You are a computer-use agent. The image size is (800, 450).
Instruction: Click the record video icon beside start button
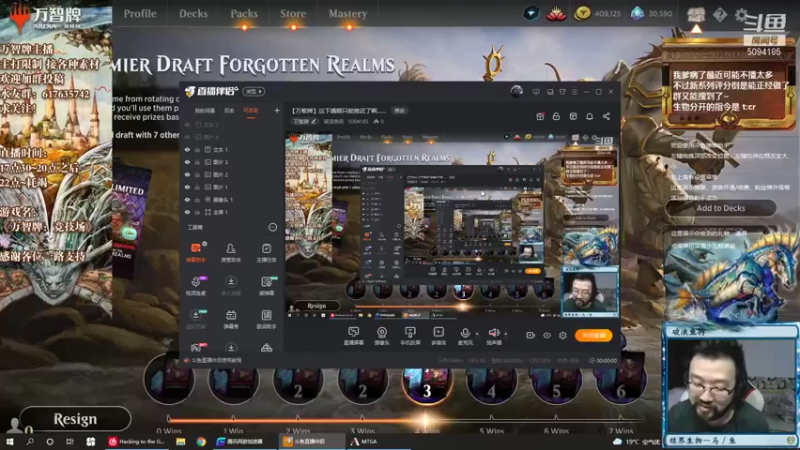coord(531,335)
